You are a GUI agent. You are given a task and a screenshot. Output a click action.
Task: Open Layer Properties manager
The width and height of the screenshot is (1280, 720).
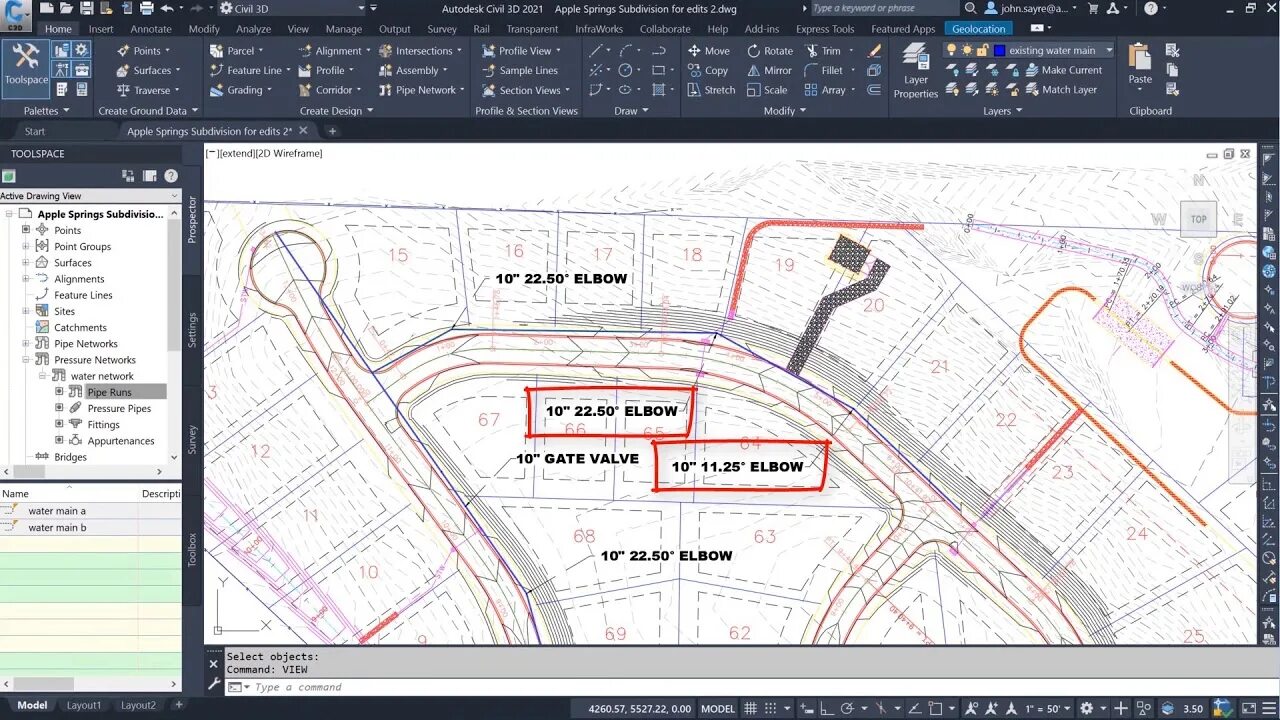(x=916, y=70)
